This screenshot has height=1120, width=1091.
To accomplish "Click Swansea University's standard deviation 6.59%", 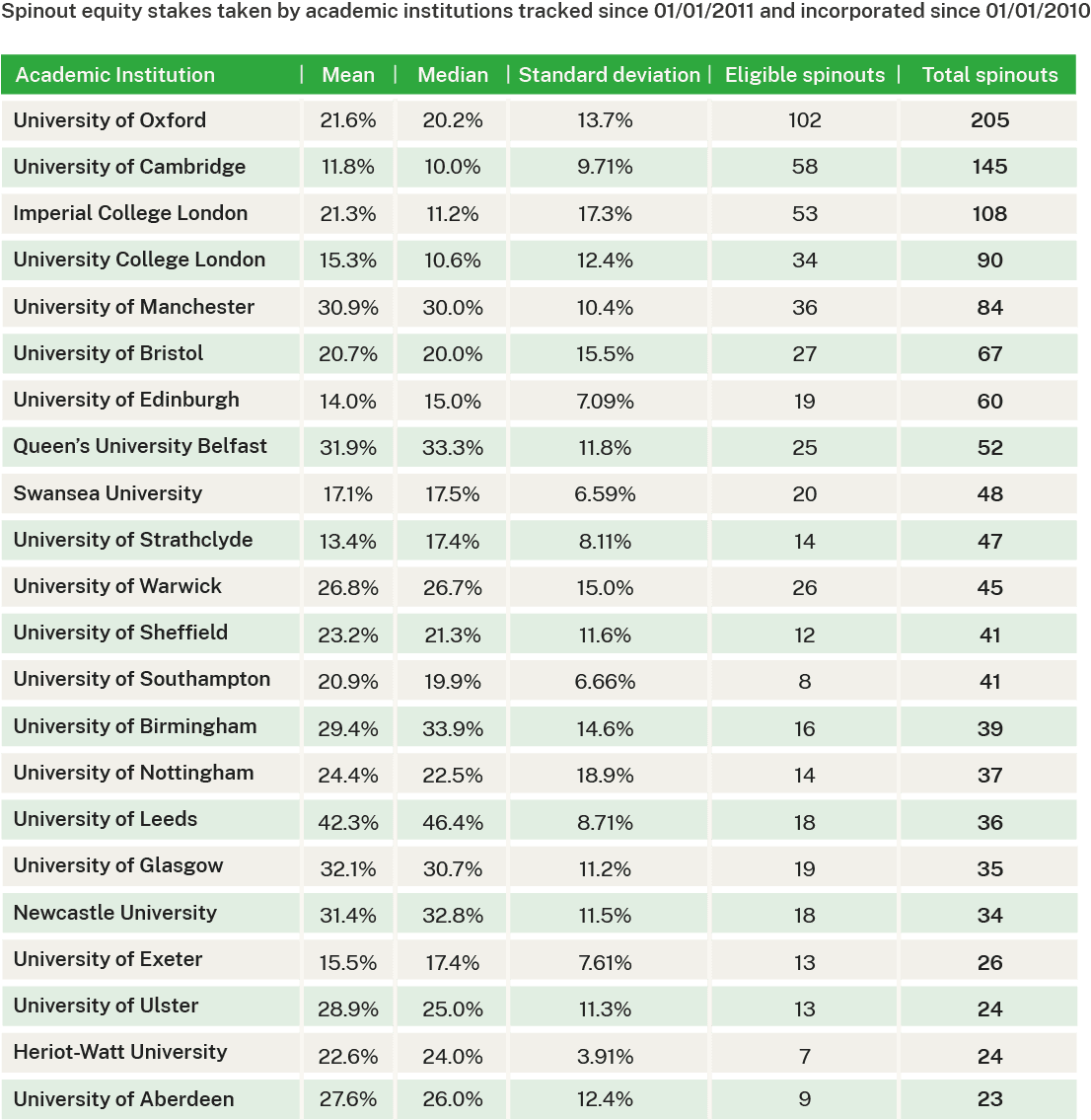I will point(605,494).
